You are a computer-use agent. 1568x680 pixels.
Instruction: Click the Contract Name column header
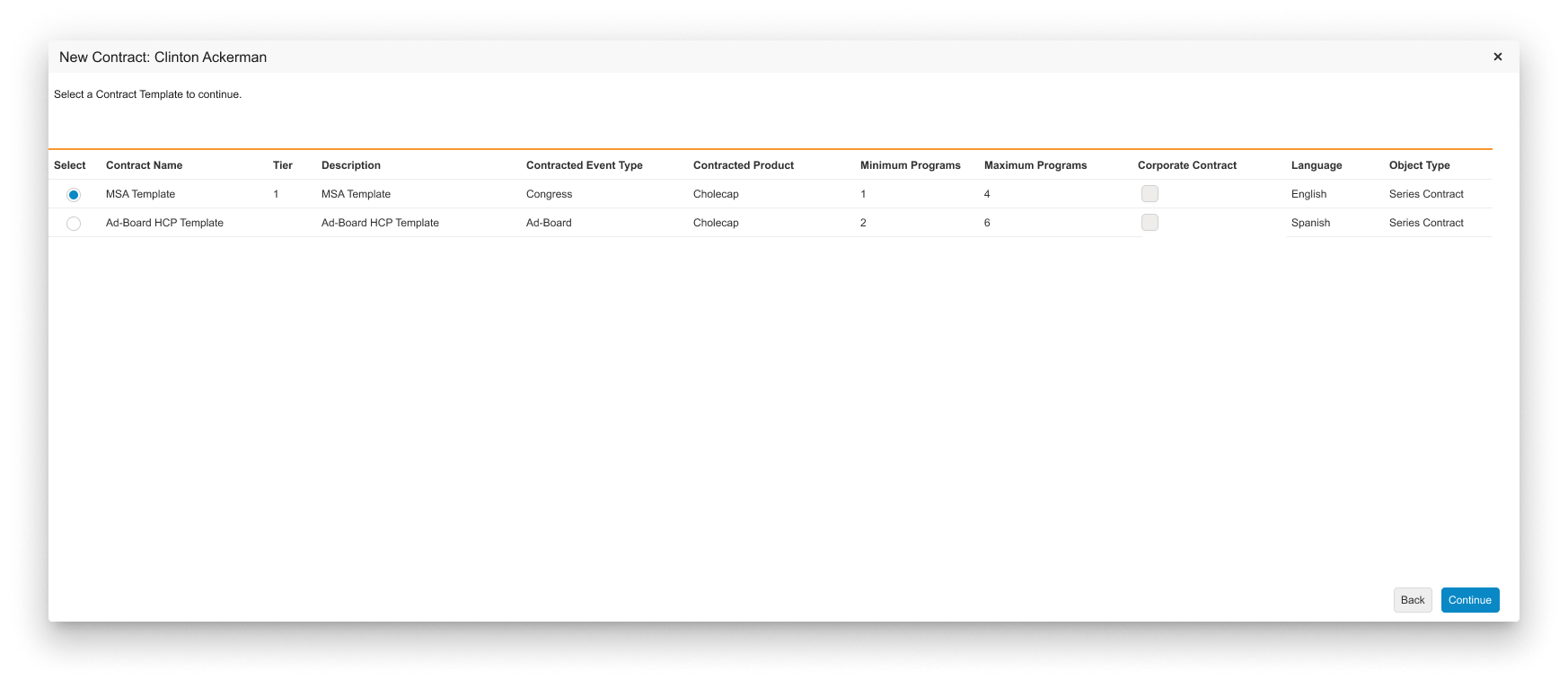point(144,165)
